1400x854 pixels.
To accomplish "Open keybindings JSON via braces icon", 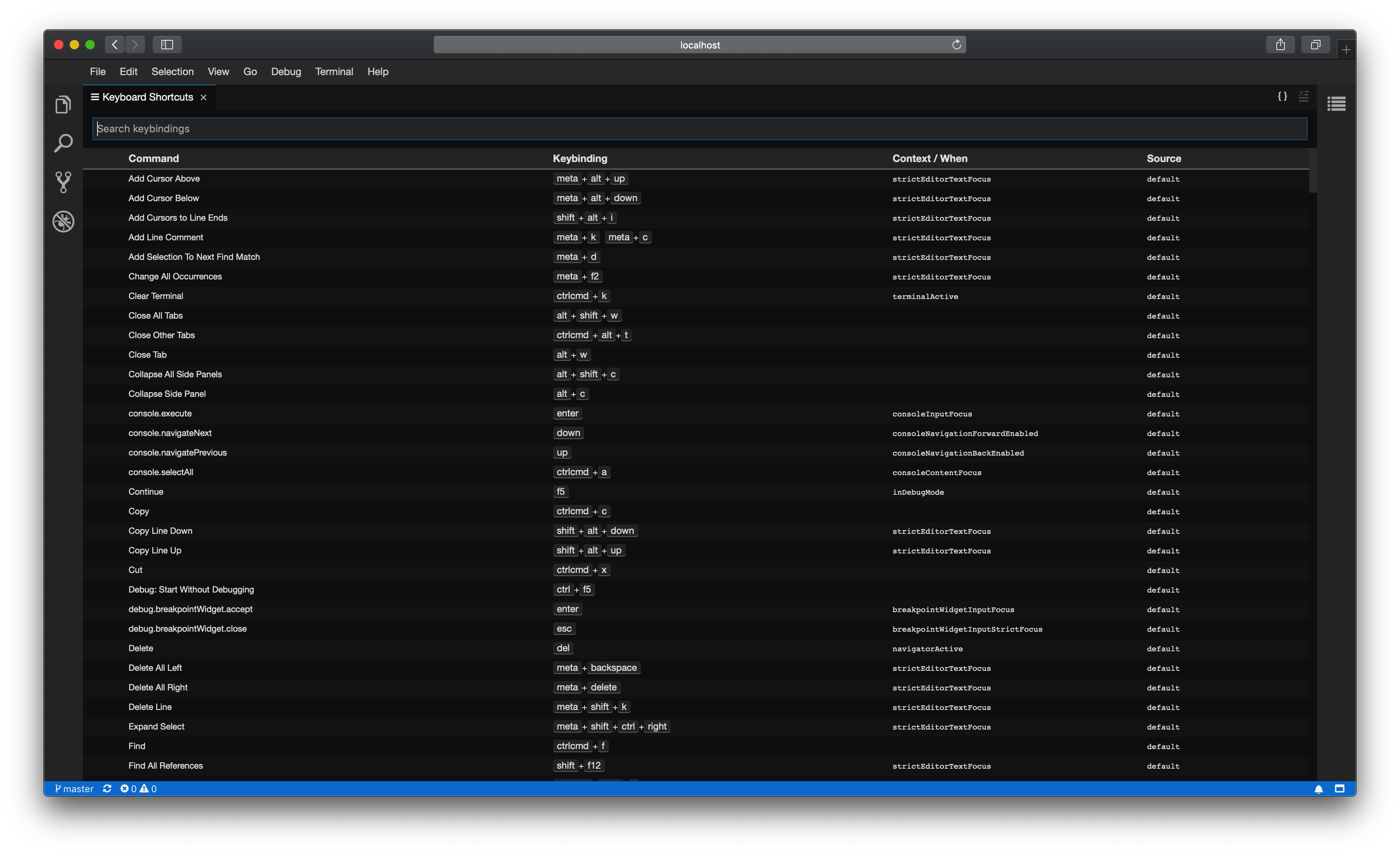I will [x=1283, y=97].
